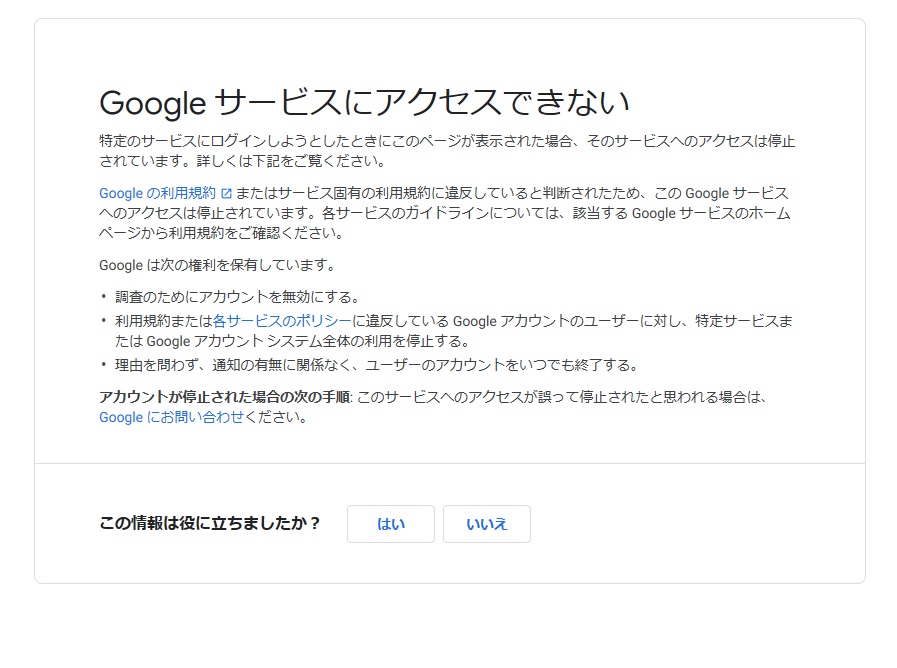Follow the Google にお問い合わせ link

(172, 417)
